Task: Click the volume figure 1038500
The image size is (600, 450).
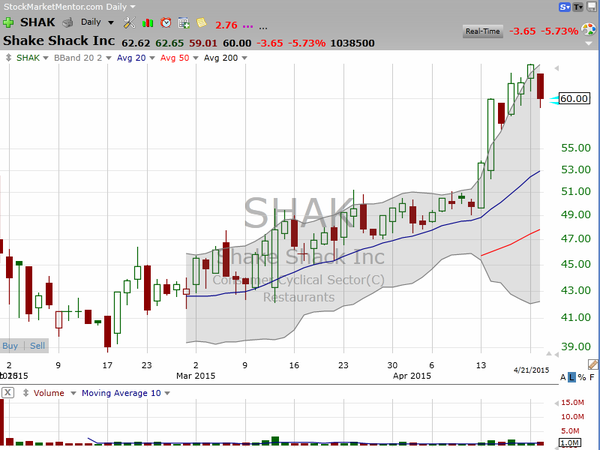Action: tap(352, 43)
